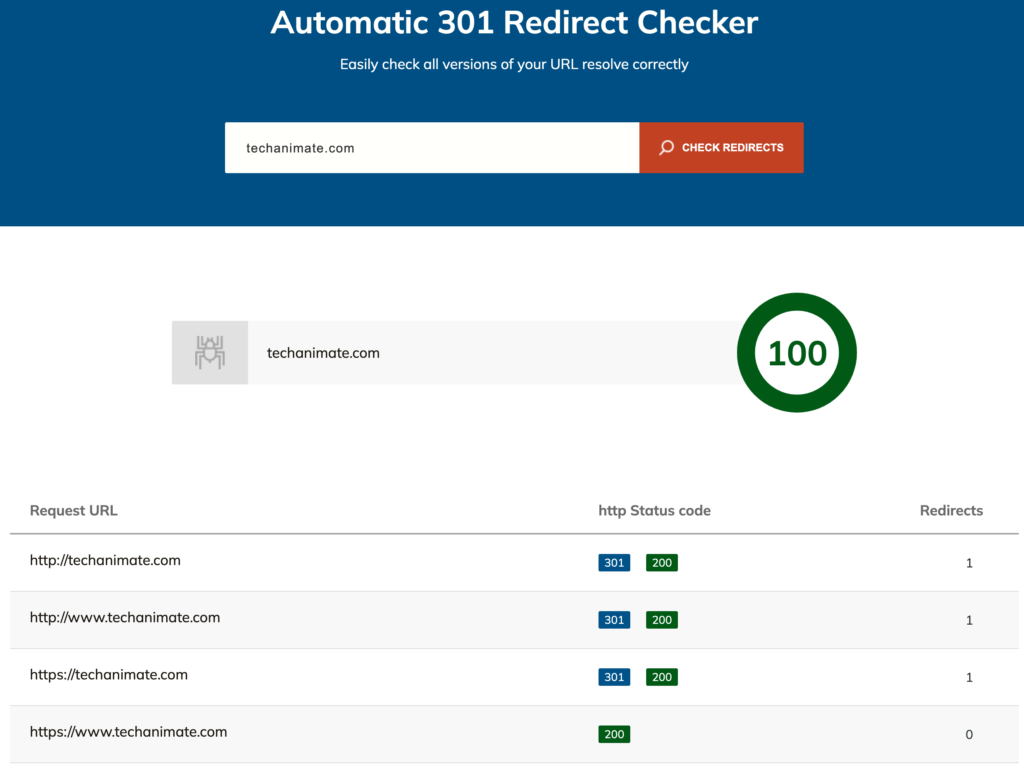
Task: Click the 301 badge for https://techanimate.com
Action: [614, 677]
